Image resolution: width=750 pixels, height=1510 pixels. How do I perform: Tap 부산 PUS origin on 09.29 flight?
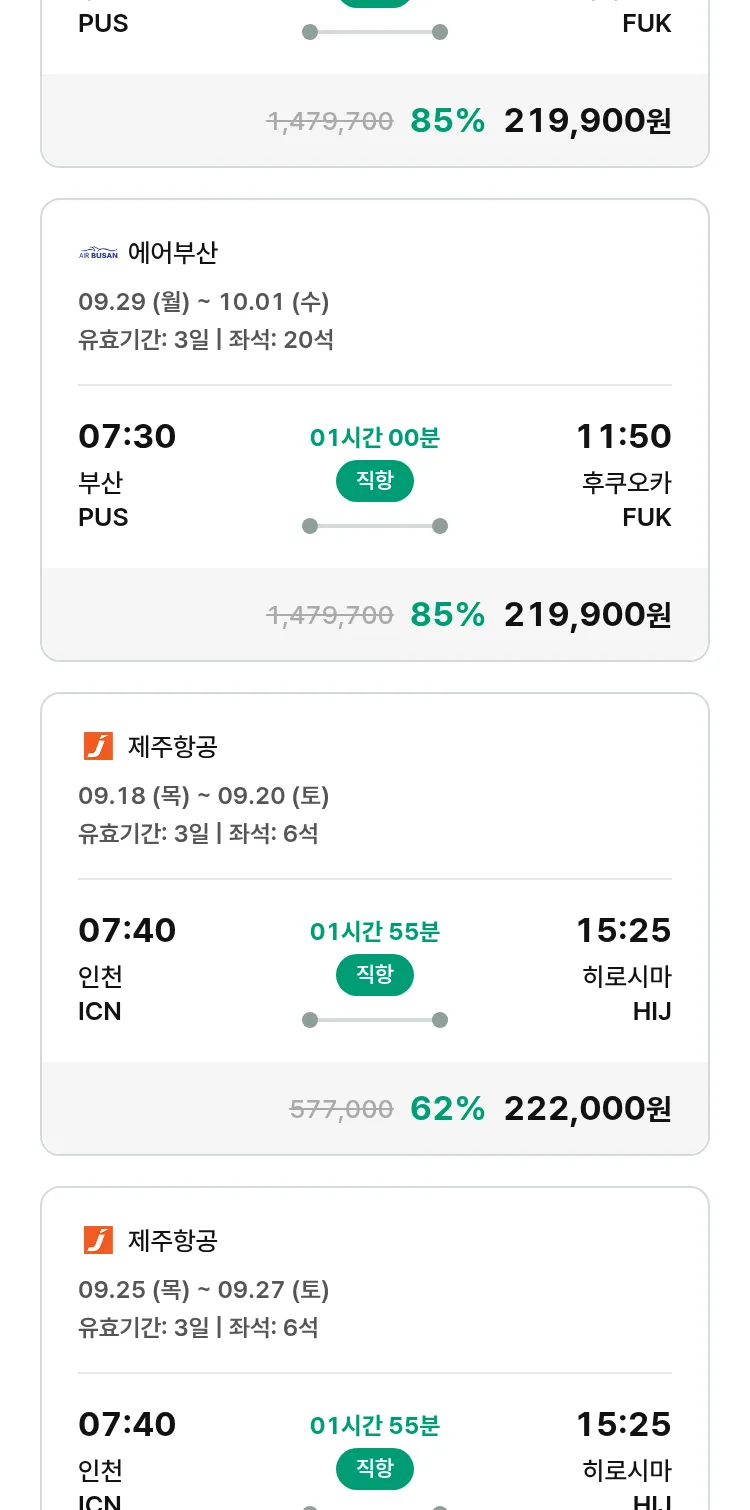pos(103,499)
